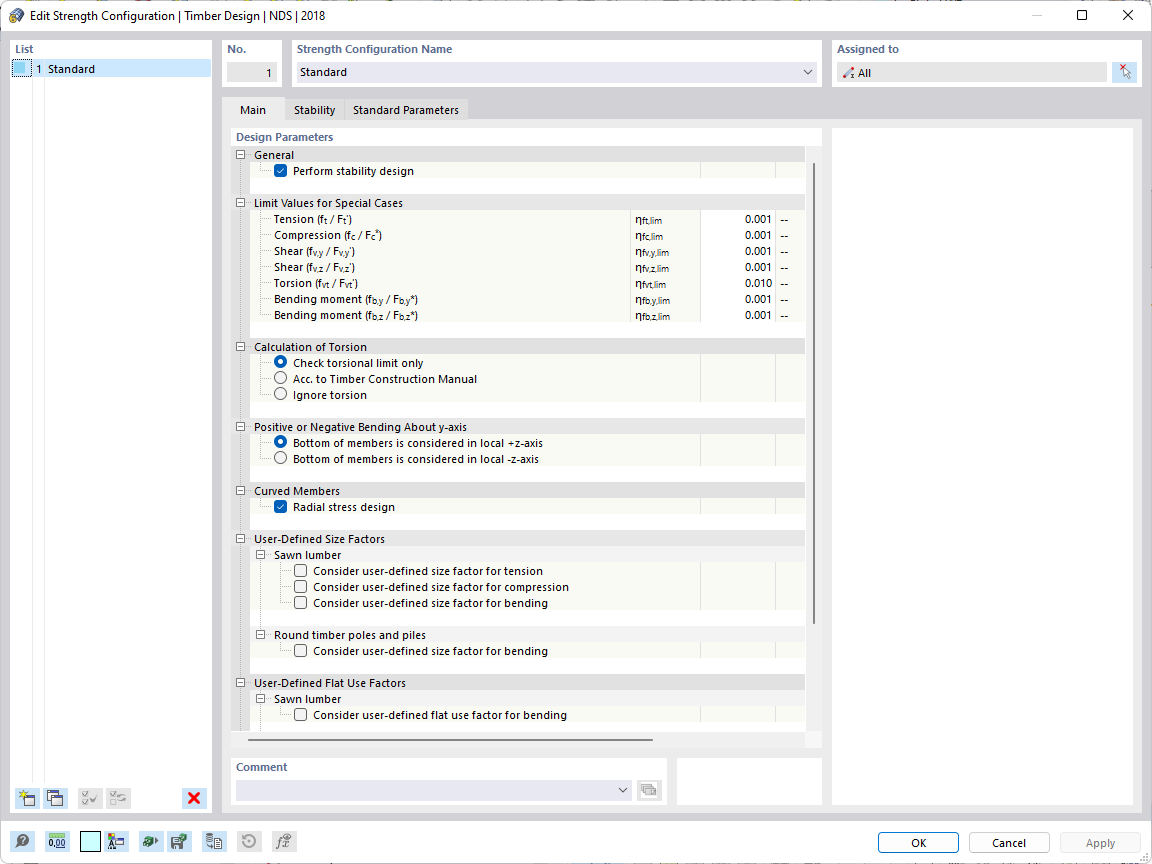Select members graphically with the pick cursor icon
The height and width of the screenshot is (864, 1152).
[1124, 72]
